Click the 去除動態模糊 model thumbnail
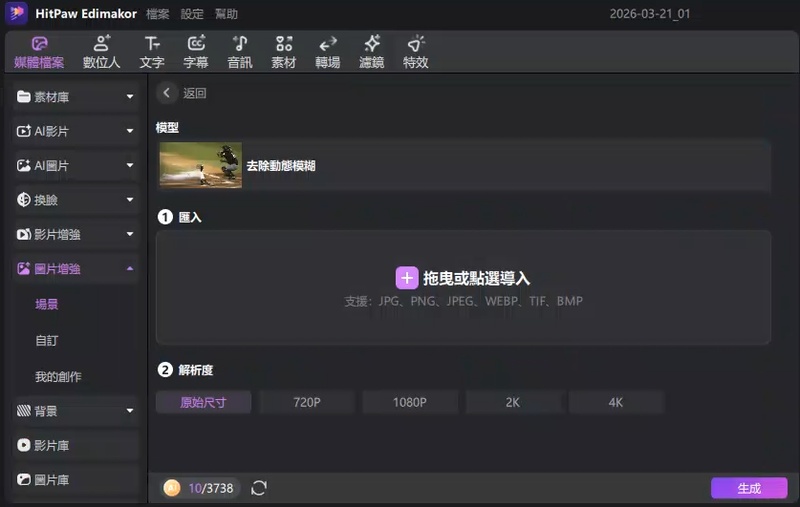The width and height of the screenshot is (800, 507). [x=201, y=165]
